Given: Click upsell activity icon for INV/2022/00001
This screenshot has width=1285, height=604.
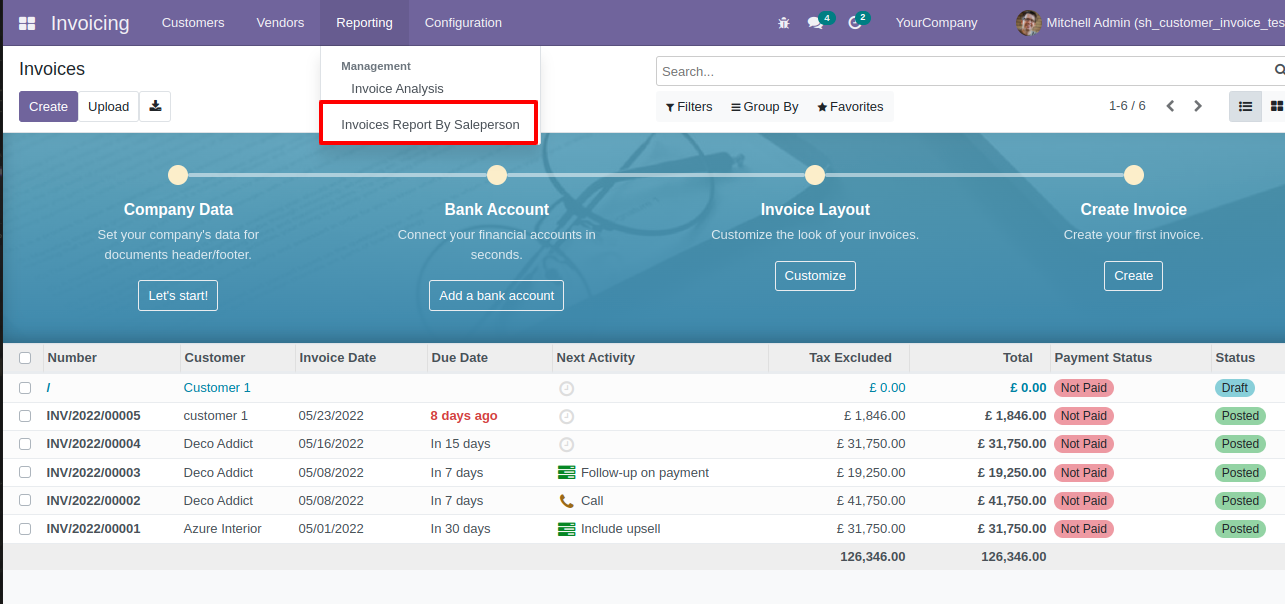Looking at the screenshot, I should (x=566, y=529).
